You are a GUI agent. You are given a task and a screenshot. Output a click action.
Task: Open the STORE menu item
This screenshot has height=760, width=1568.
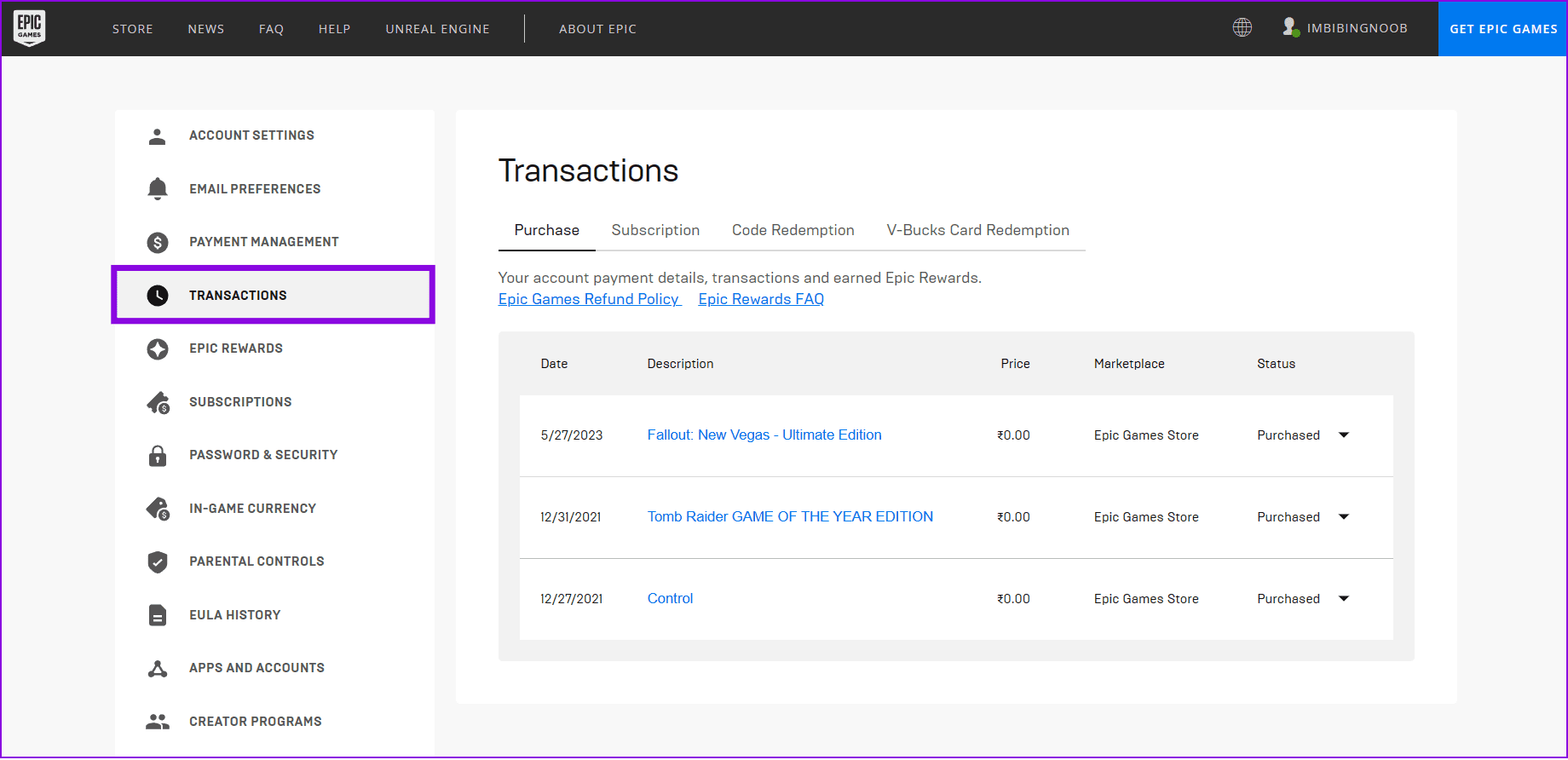(x=133, y=29)
